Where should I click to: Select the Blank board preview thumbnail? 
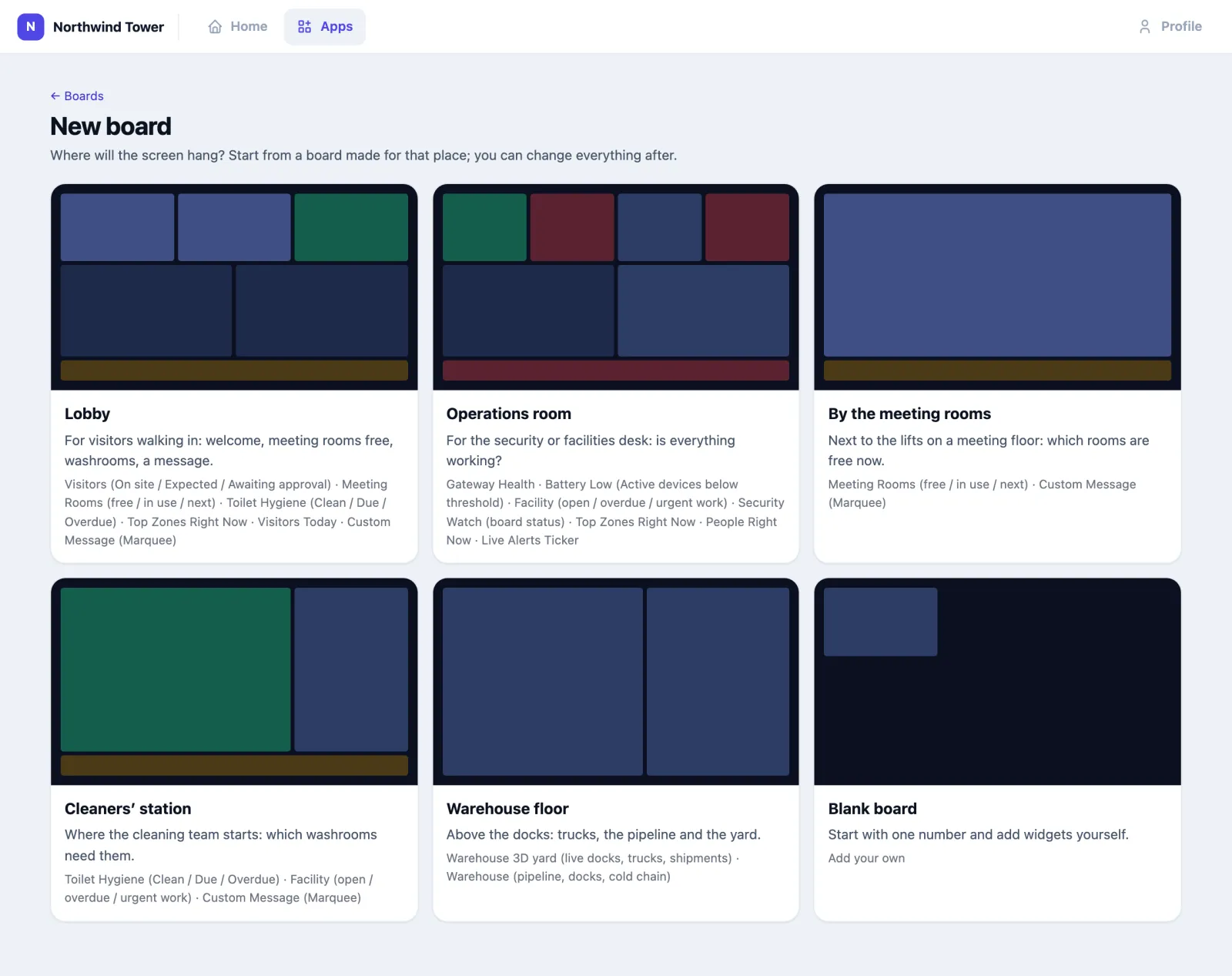click(997, 682)
